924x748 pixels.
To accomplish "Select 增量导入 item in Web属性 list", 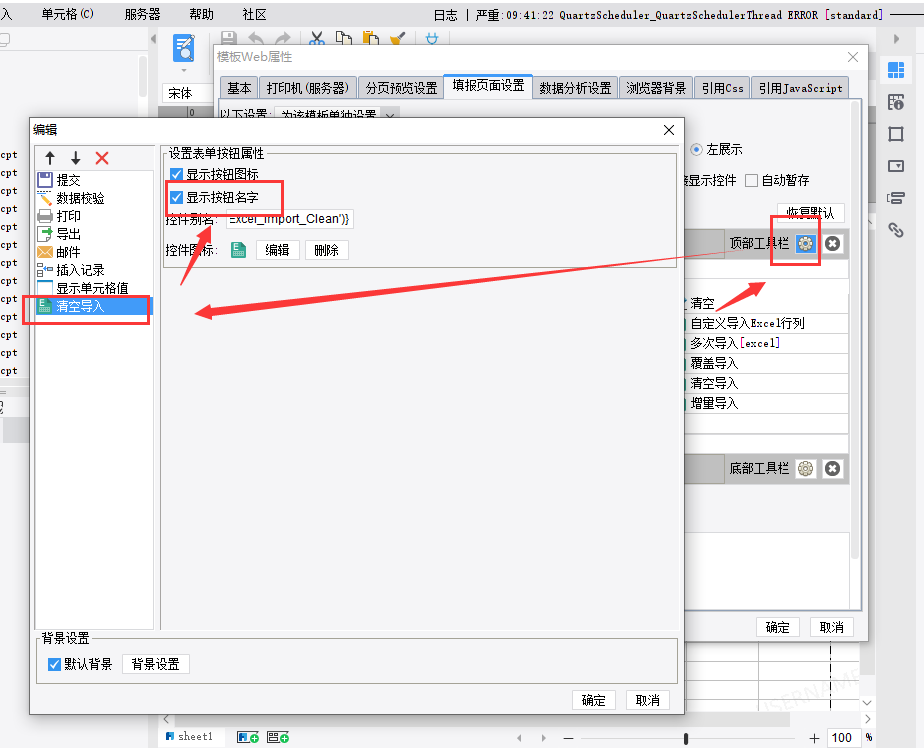I will [x=766, y=404].
